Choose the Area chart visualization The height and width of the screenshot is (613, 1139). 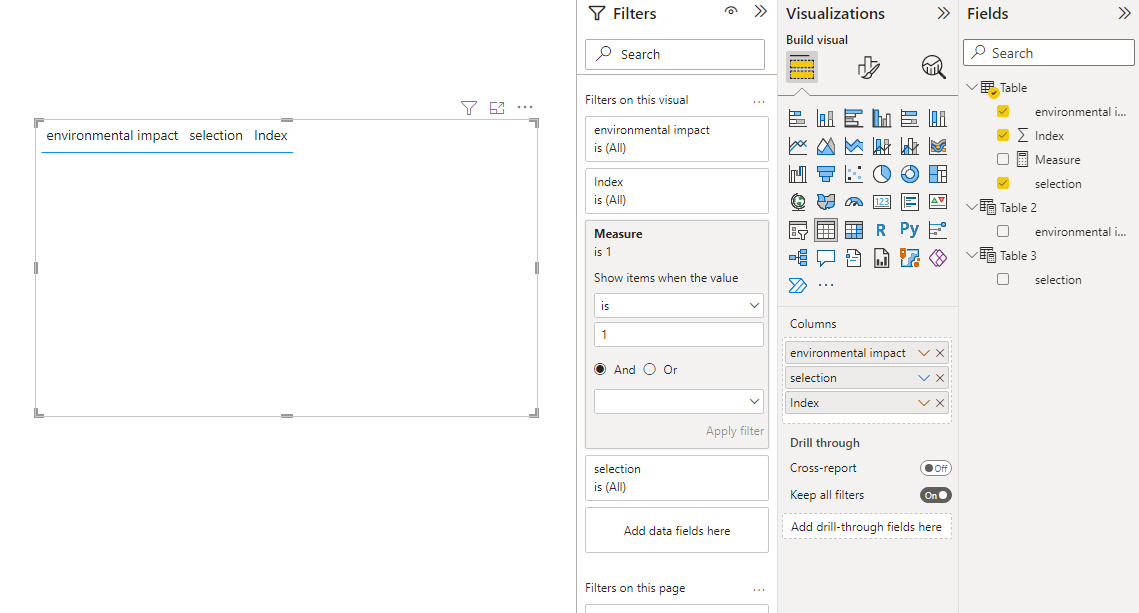[x=825, y=147]
